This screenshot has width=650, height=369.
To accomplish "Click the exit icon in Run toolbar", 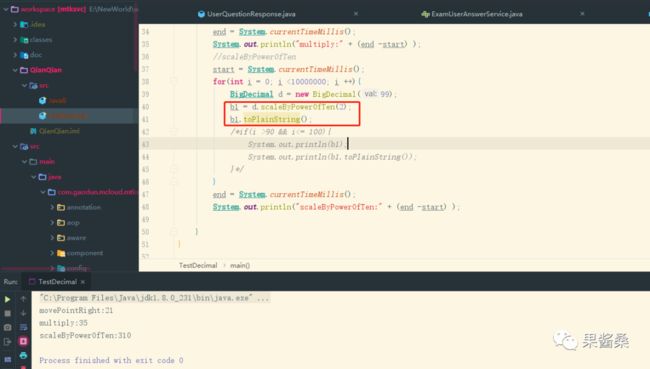I will pos(7,342).
